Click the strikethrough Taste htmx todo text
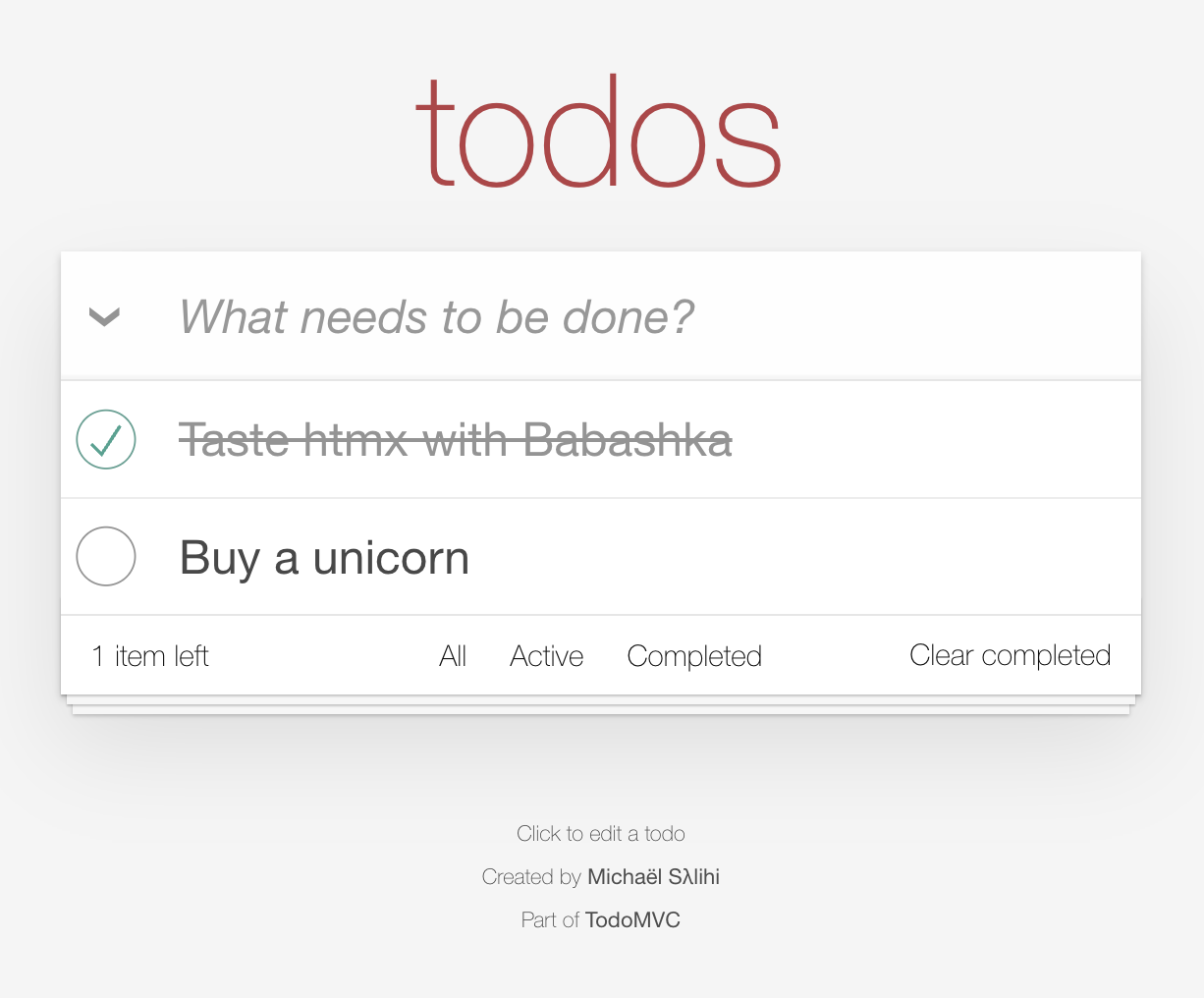 [455, 439]
